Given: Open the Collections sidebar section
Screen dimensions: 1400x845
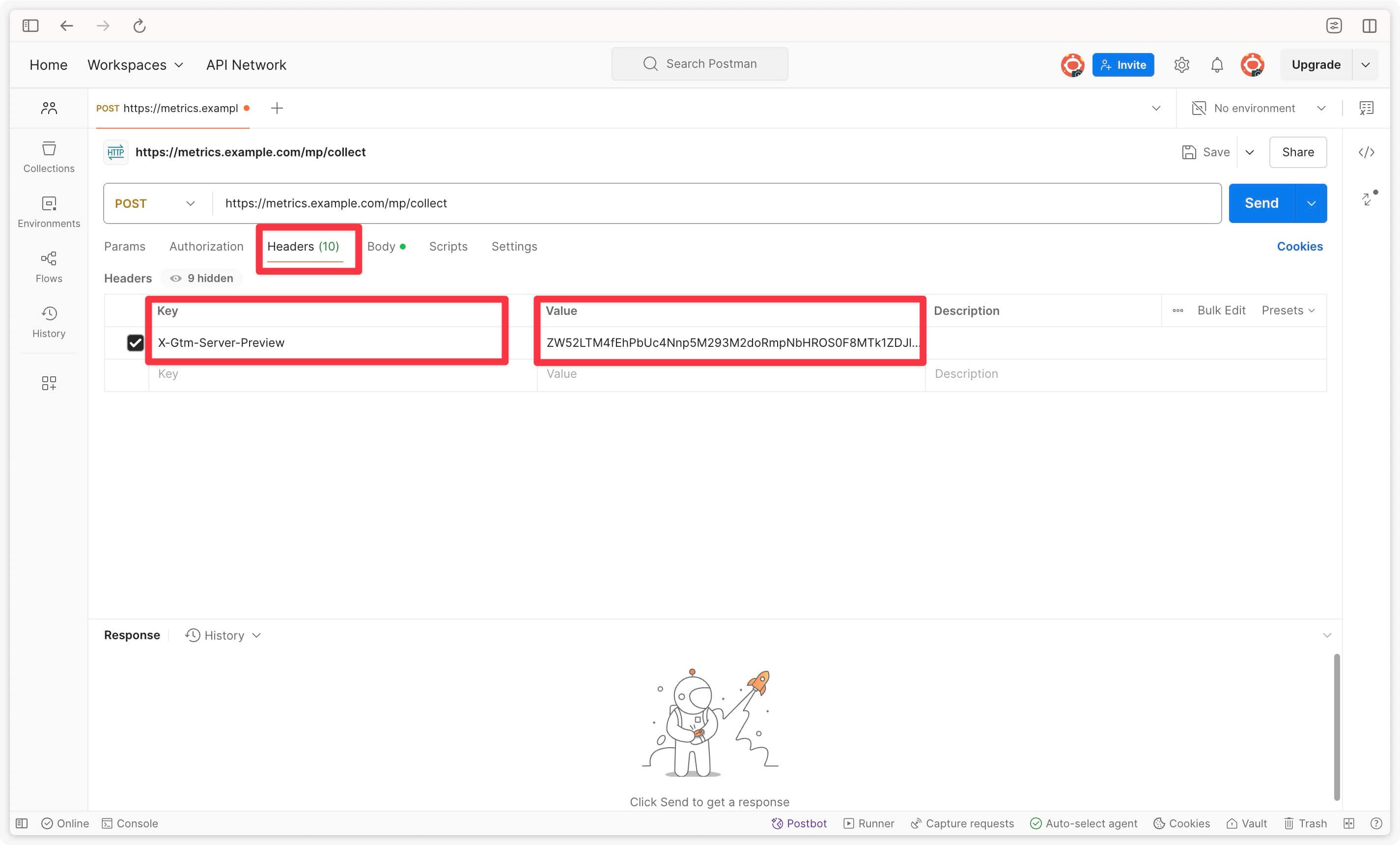Looking at the screenshot, I should point(49,157).
